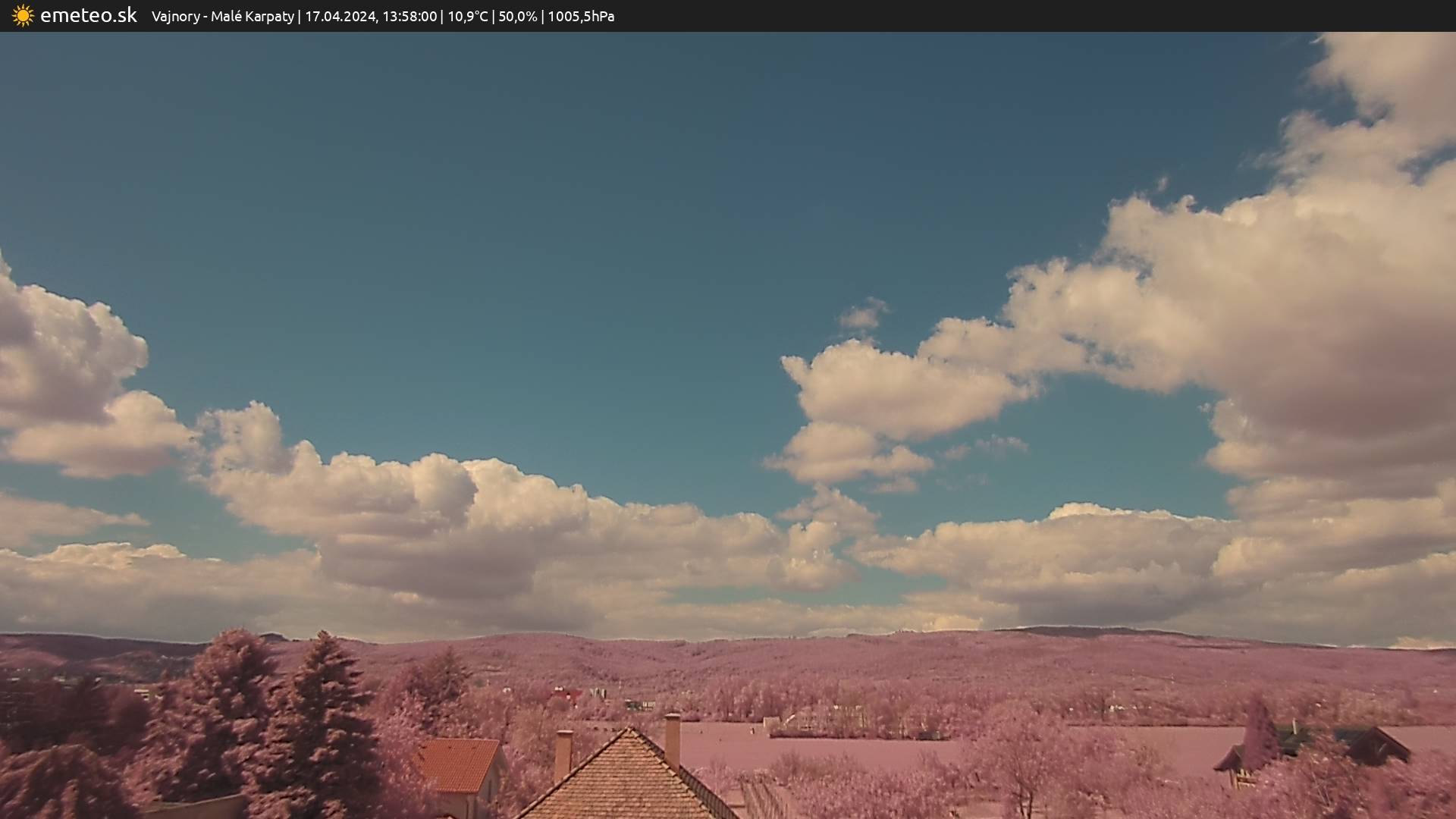Click the Vajnory - Malé Karpaty location label
This screenshot has width=1456, height=819.
tap(222, 17)
